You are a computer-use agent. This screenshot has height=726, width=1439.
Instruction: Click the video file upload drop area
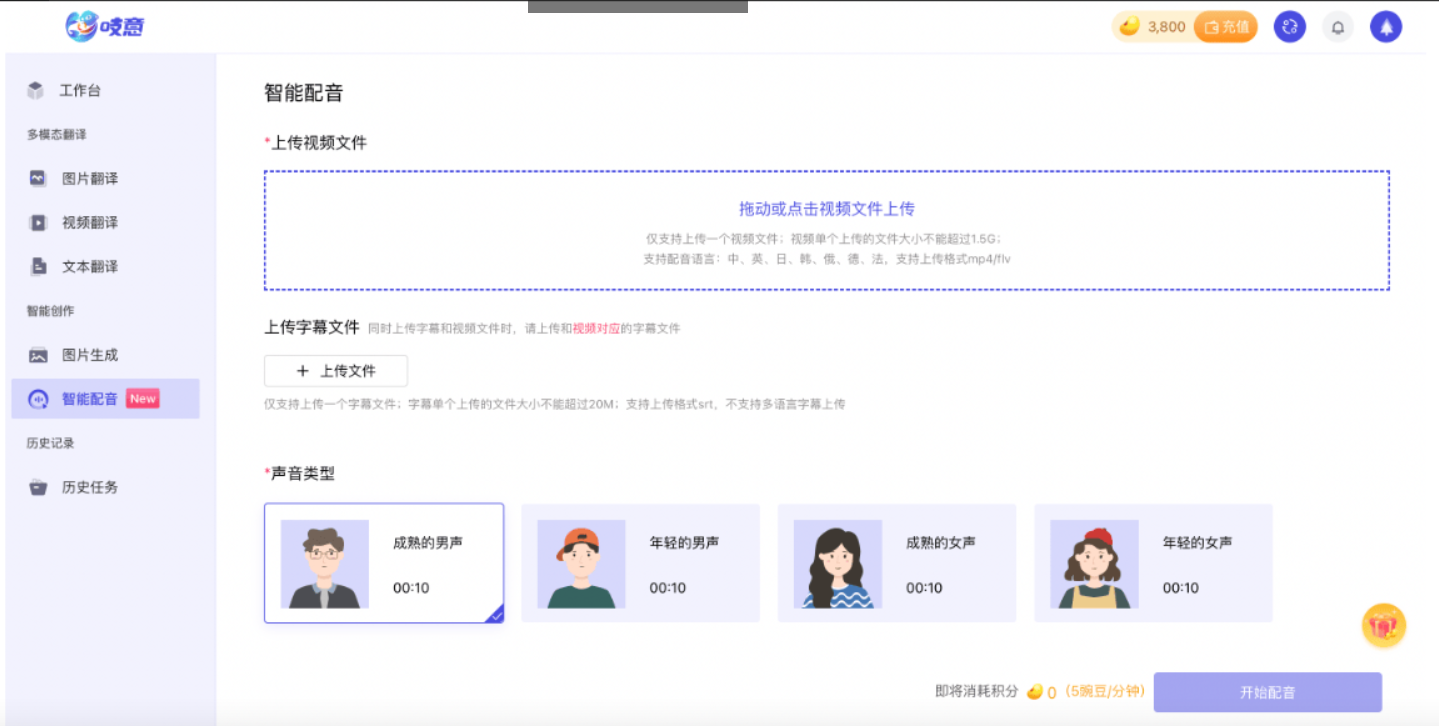[825, 230]
